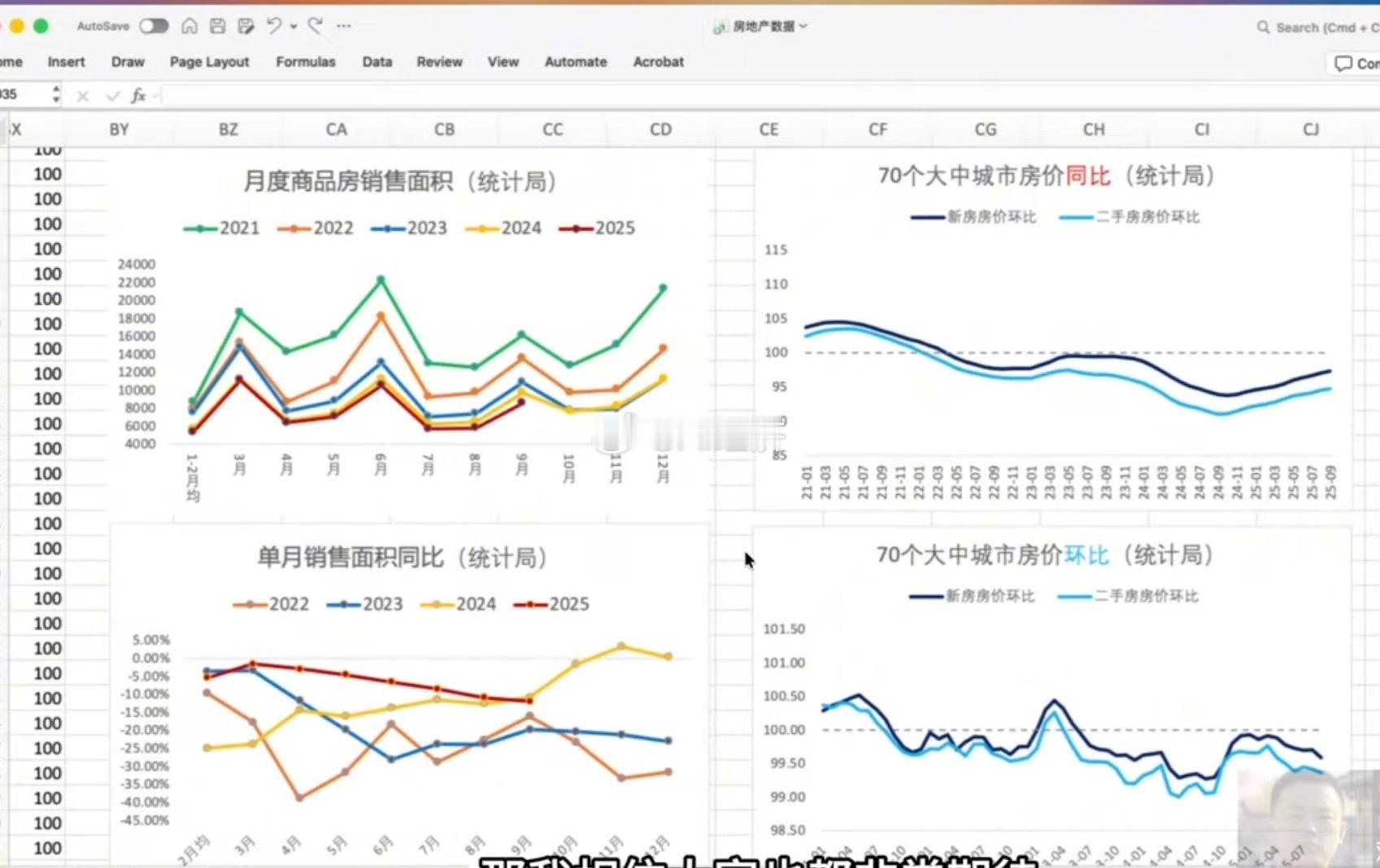Select 2024 legend entry in the 单月销售面积同比 chart
The height and width of the screenshot is (868, 1380).
(x=458, y=605)
